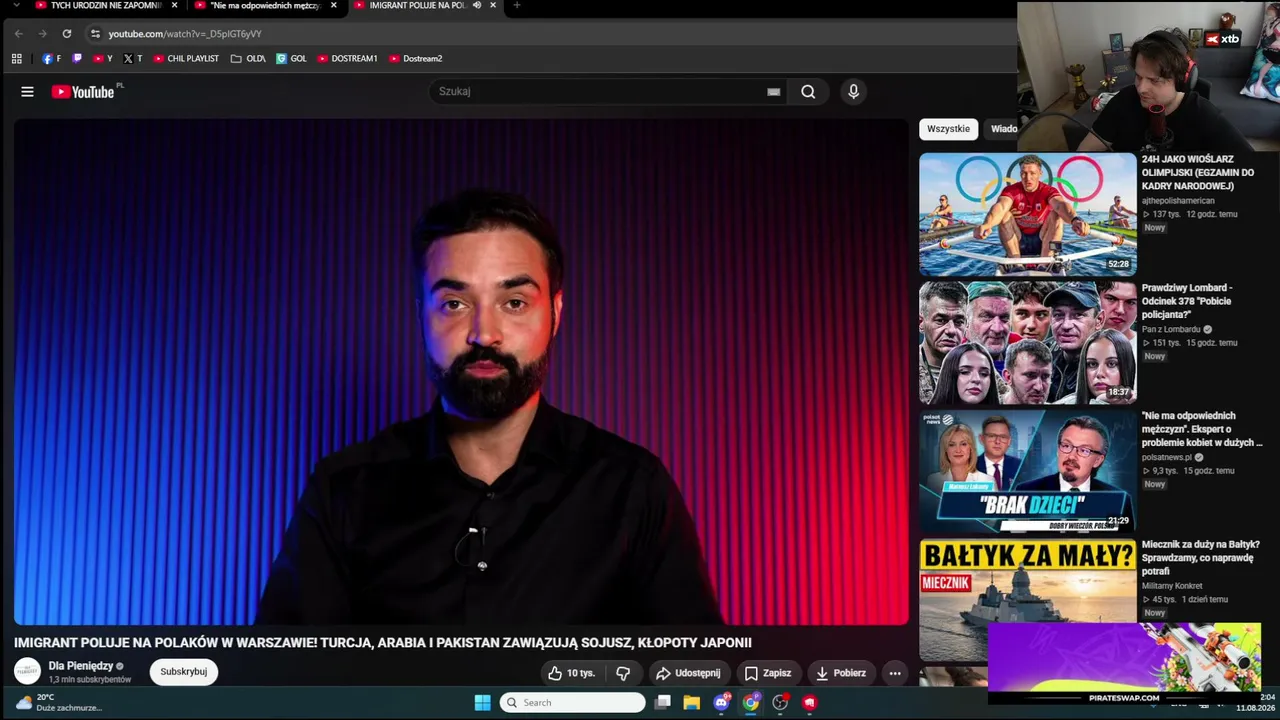Viewport: 1280px width, 720px height.
Task: View site information icon in address bar
Action: coord(95,34)
